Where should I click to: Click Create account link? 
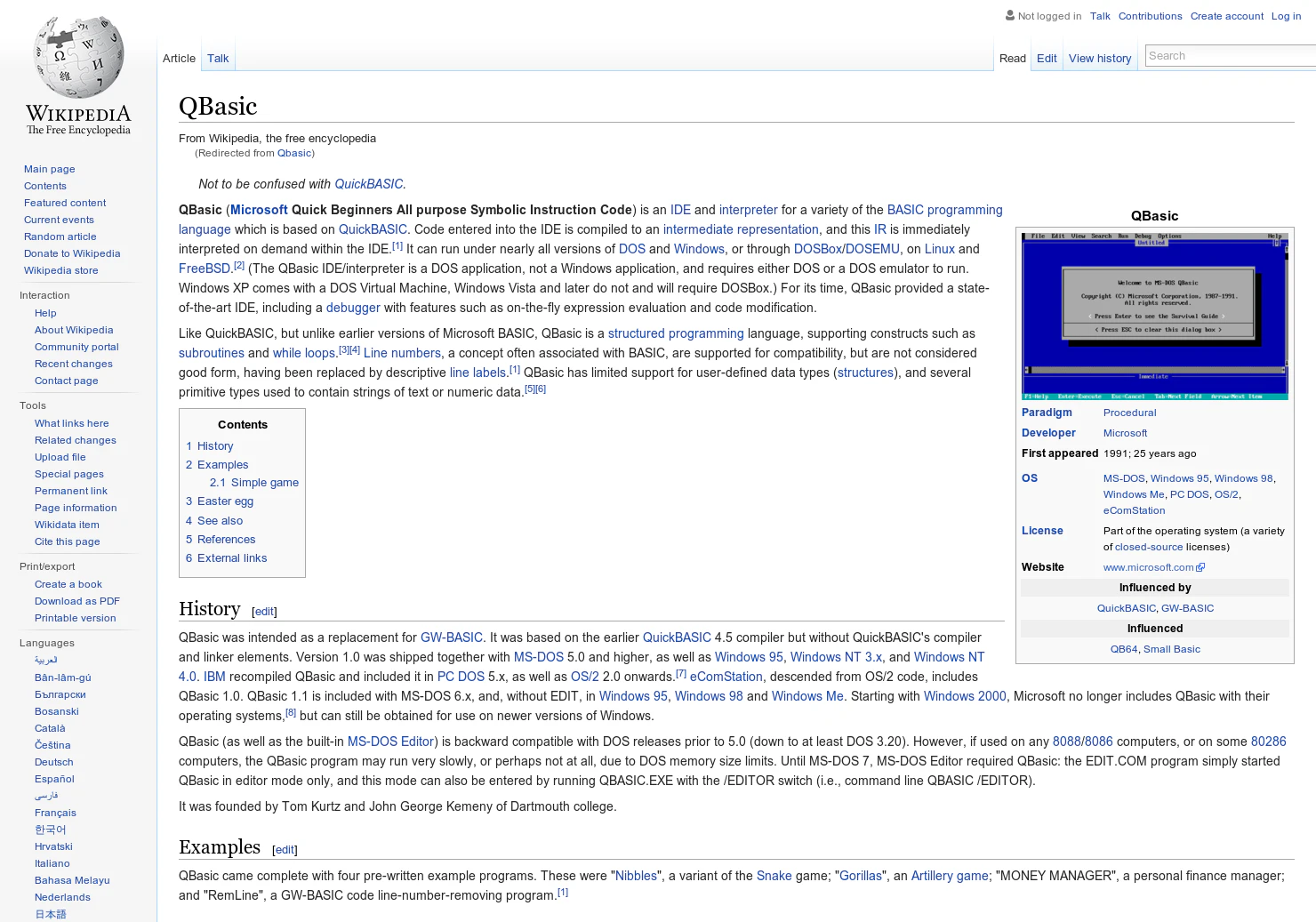(1226, 16)
